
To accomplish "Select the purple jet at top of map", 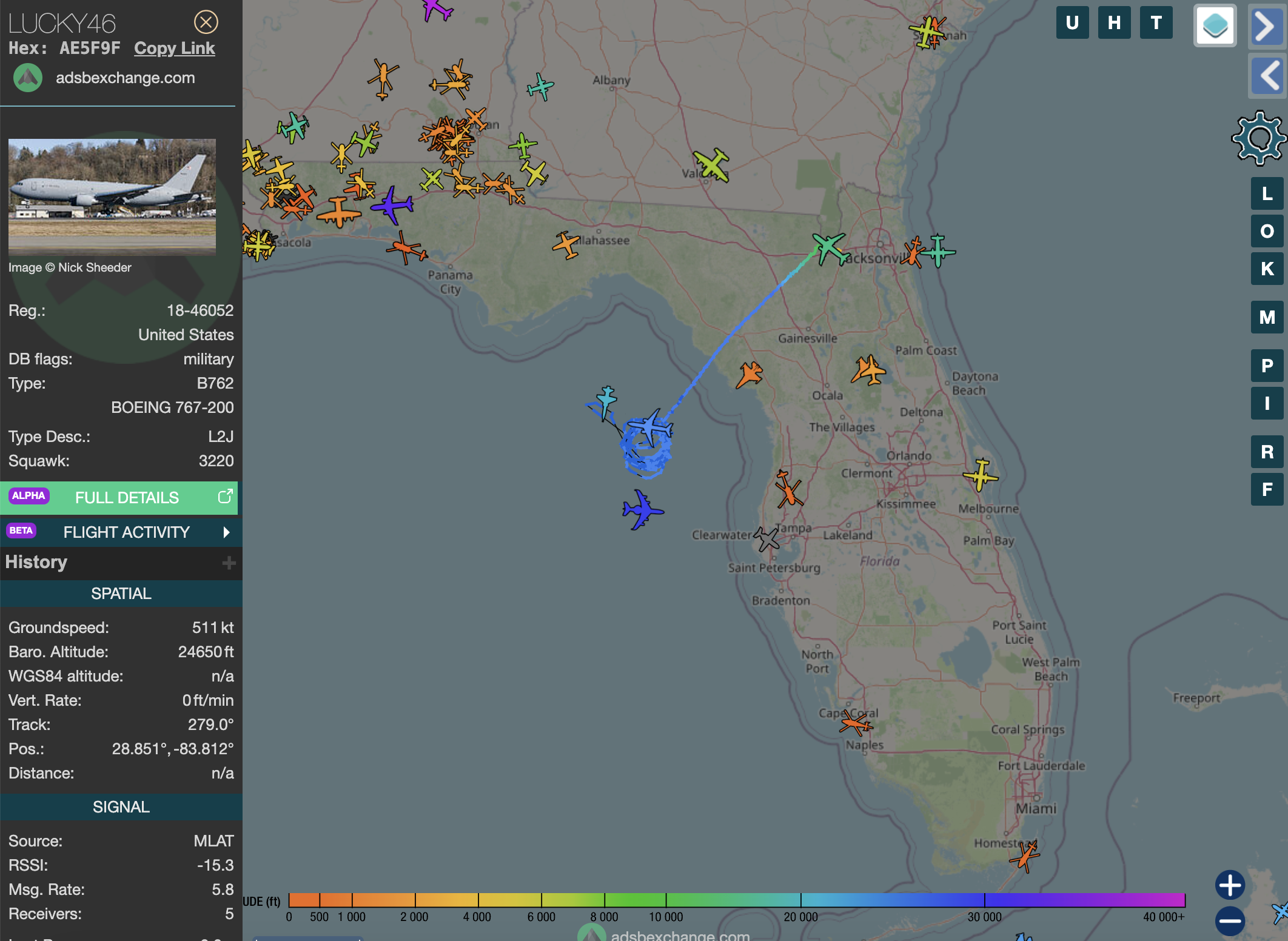I will (436, 9).
